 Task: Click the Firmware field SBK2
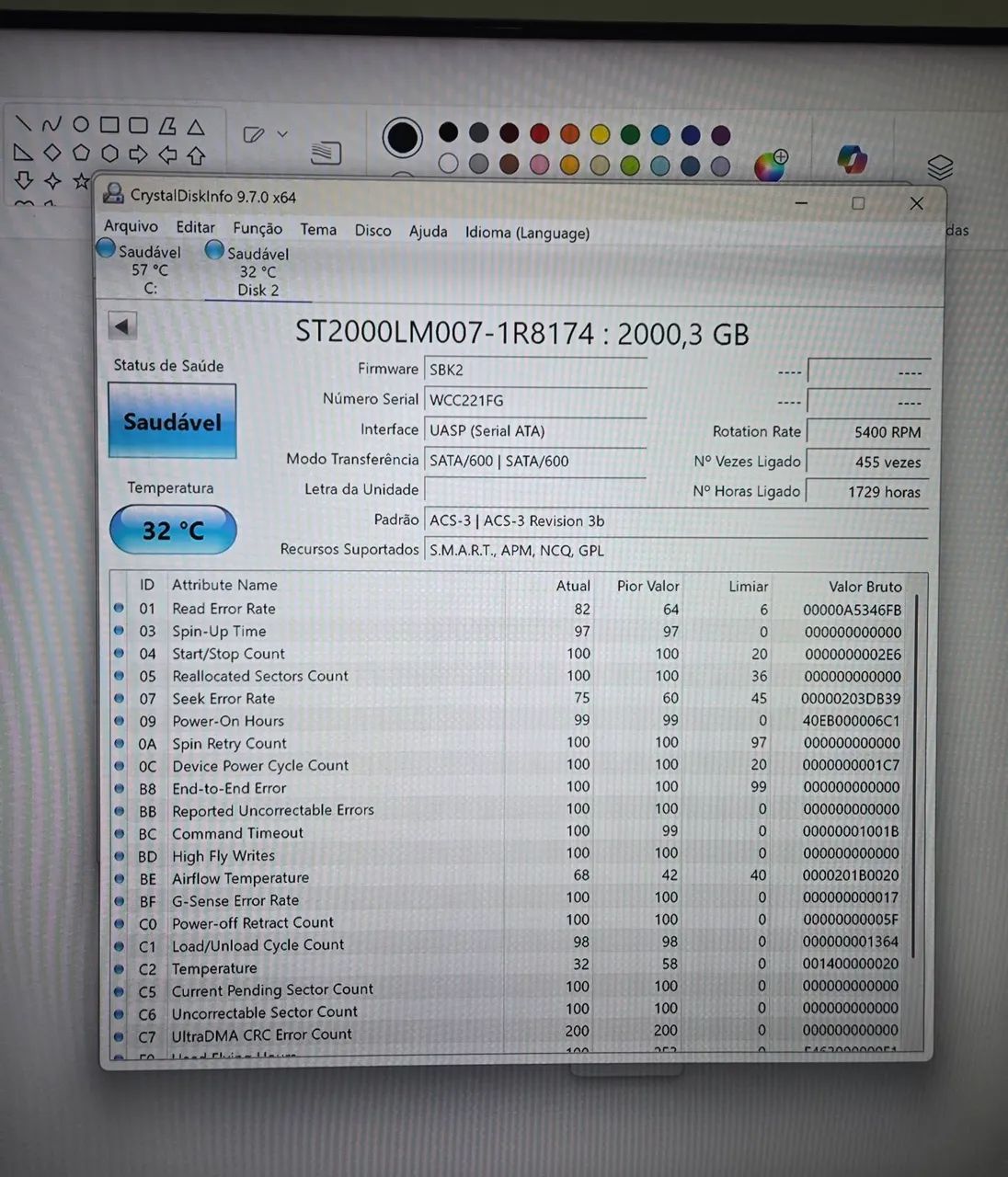[535, 369]
